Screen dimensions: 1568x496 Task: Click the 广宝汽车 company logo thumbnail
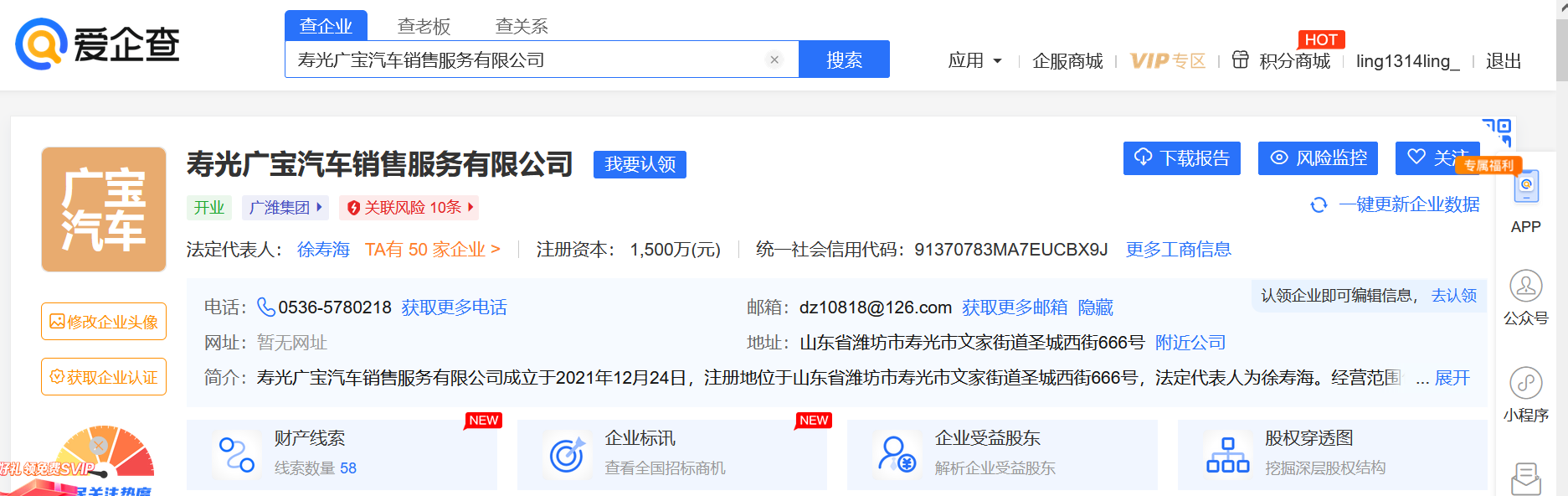[104, 209]
